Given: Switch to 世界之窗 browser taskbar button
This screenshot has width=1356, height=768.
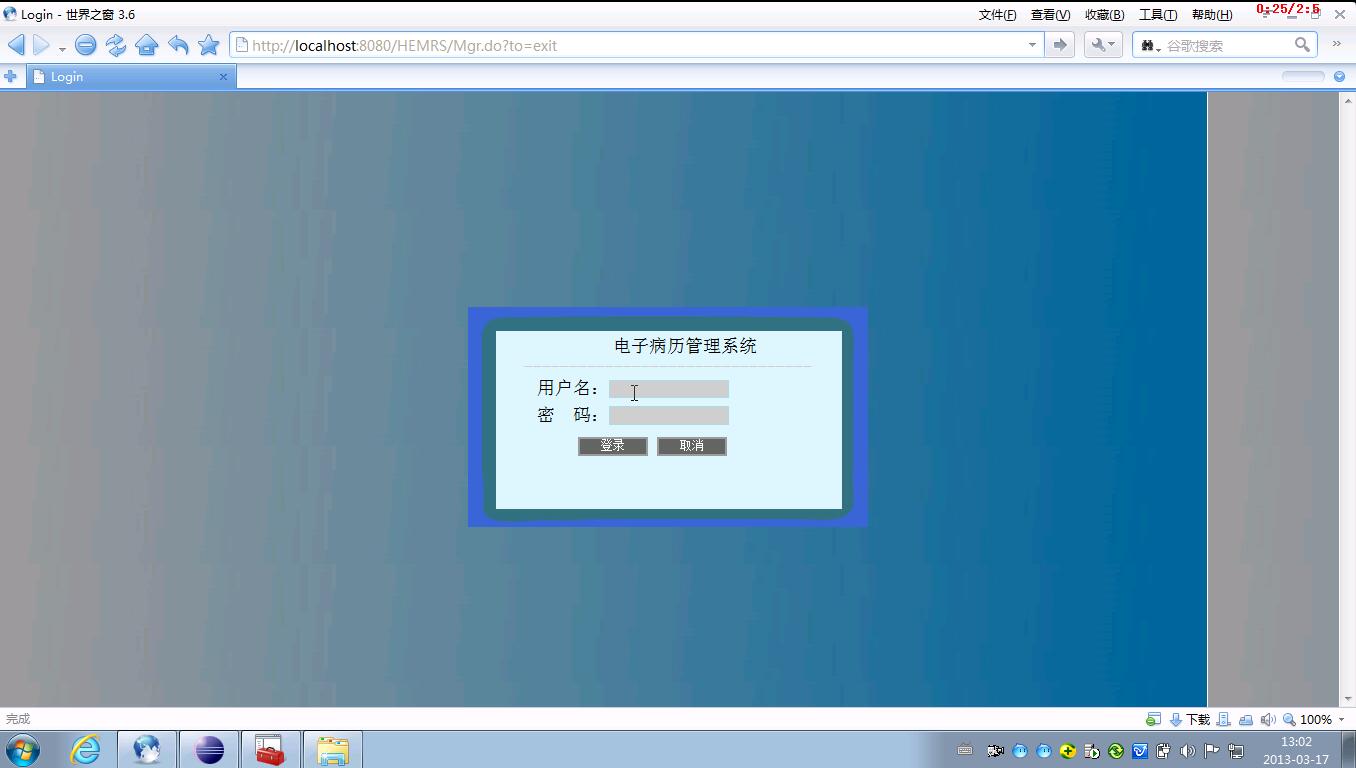Looking at the screenshot, I should [147, 749].
